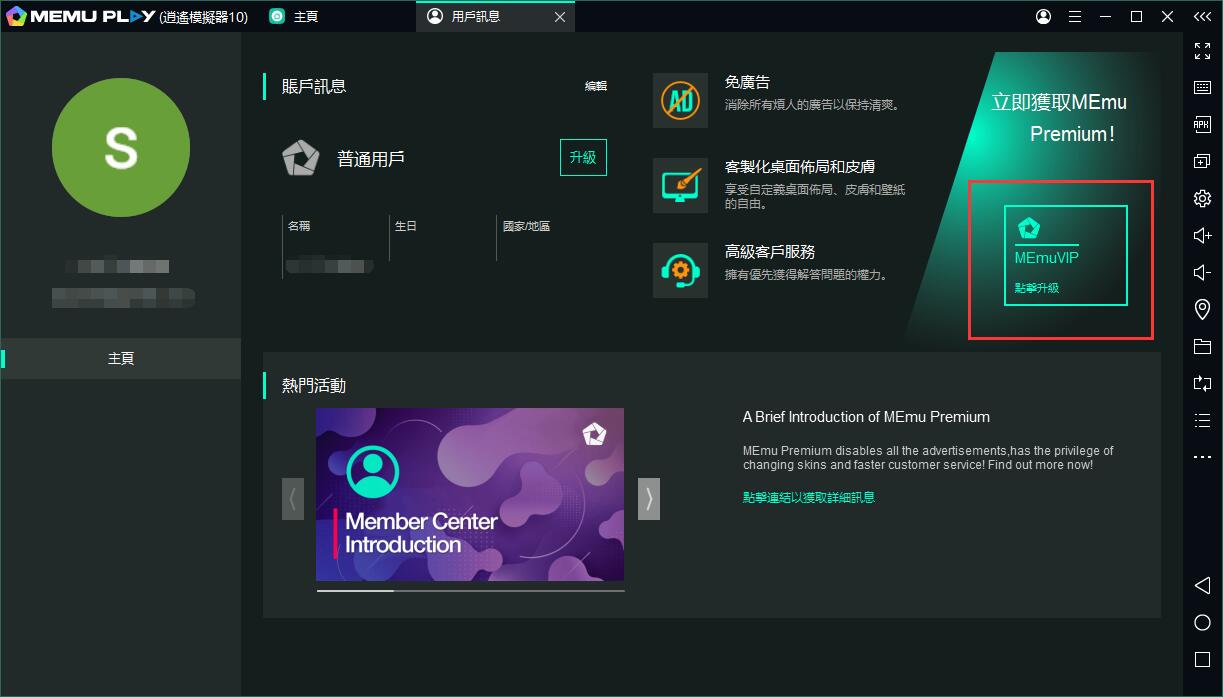Close the 用戶訊息 tab
The width and height of the screenshot is (1223, 697).
tap(559, 17)
